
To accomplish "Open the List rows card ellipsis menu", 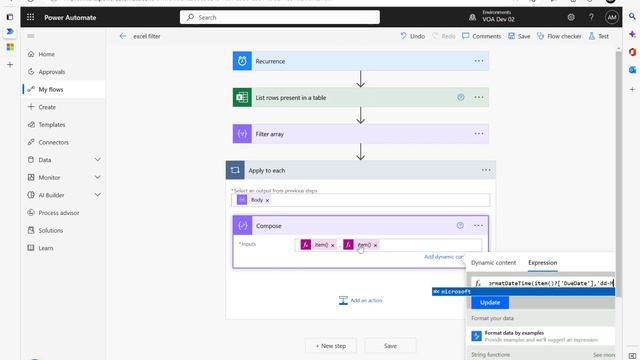I will pos(479,97).
